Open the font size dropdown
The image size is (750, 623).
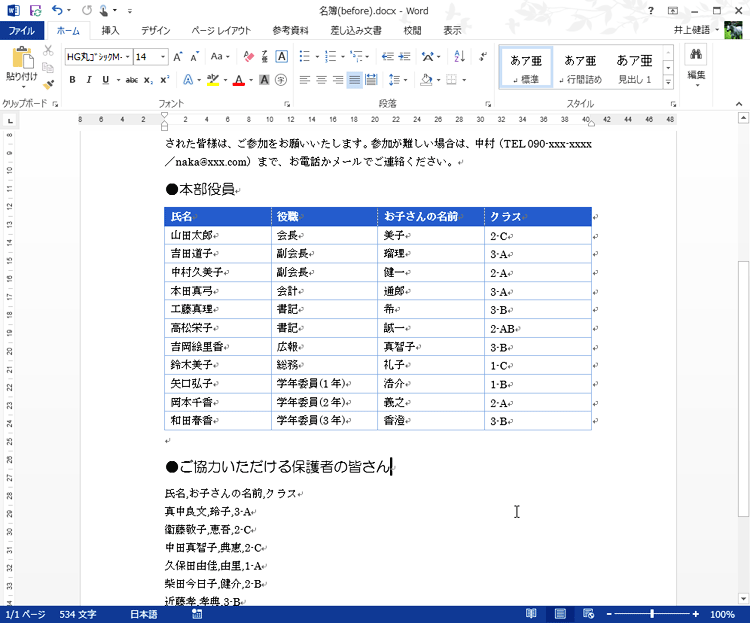click(x=163, y=57)
